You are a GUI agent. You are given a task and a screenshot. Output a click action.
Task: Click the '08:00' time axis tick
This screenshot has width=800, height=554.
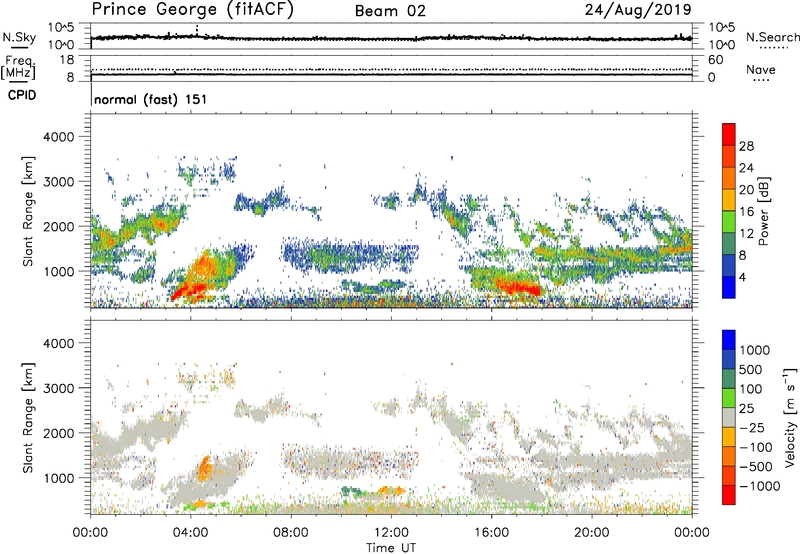click(x=291, y=533)
